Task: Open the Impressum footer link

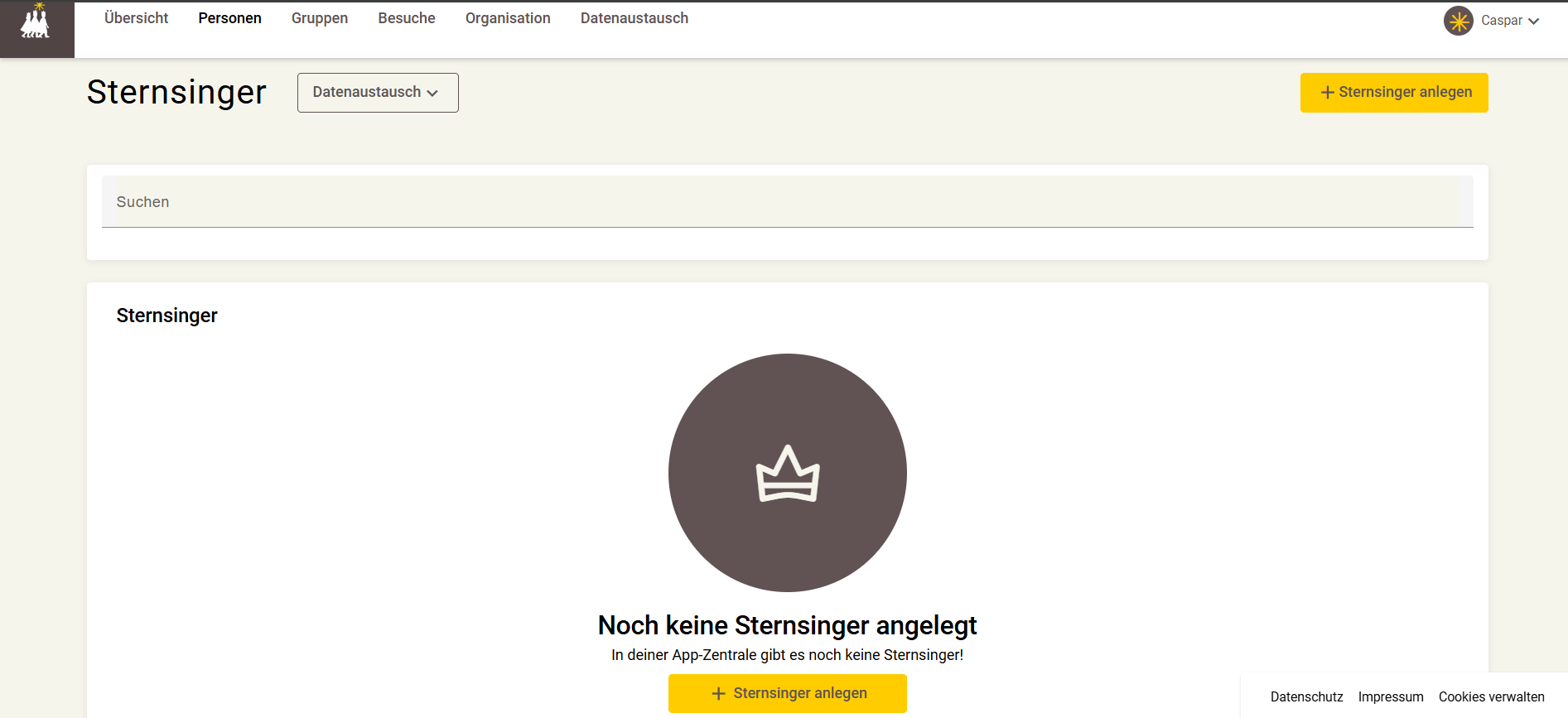Action: pos(1391,697)
